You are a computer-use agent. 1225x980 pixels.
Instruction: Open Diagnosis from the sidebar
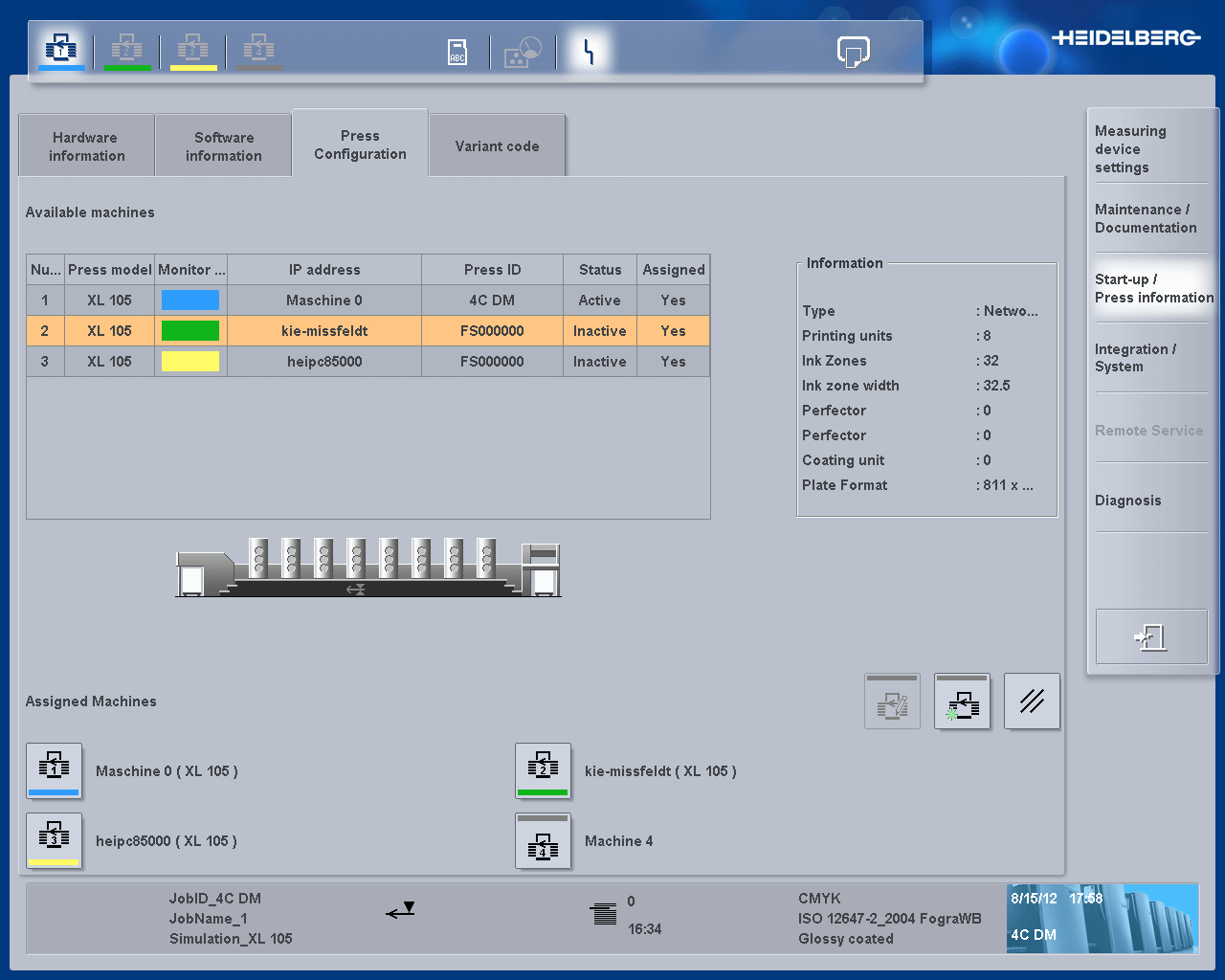(x=1128, y=500)
